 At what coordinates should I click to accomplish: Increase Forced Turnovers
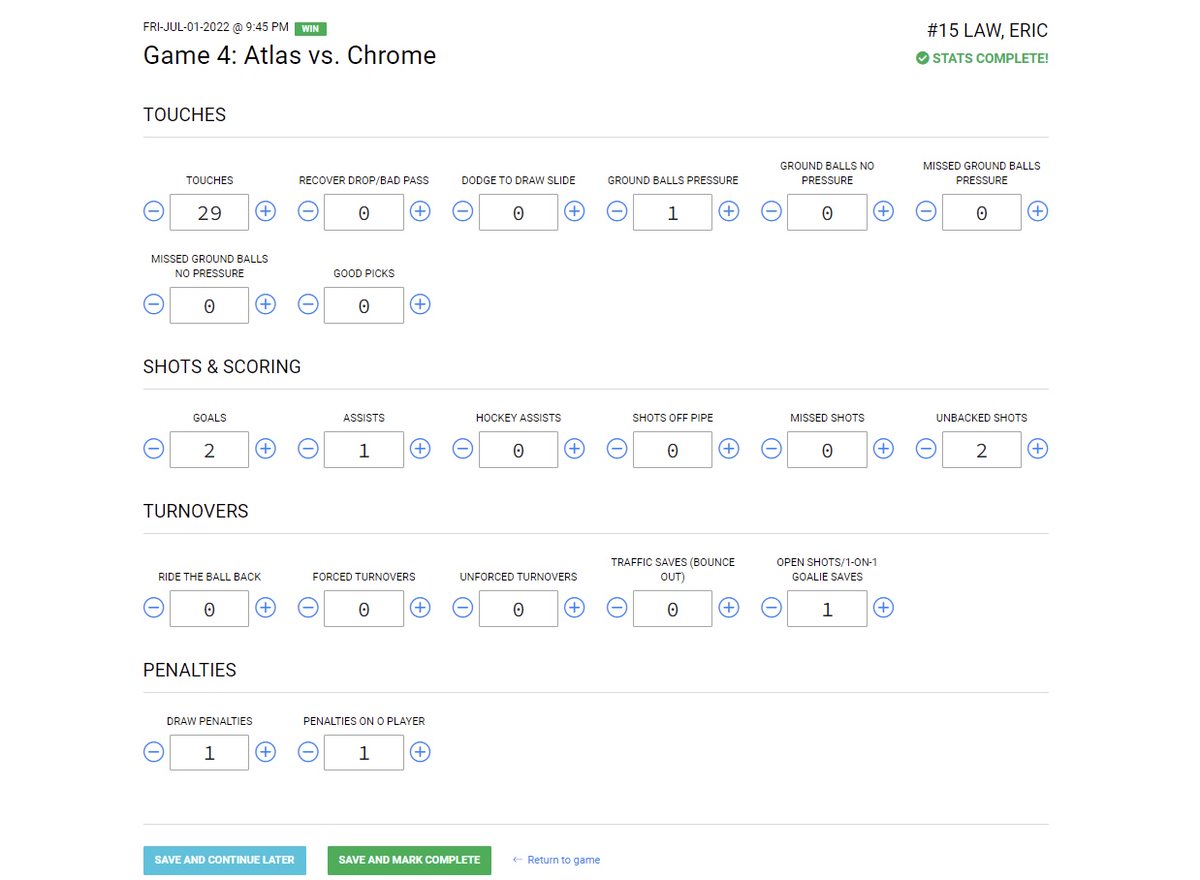pos(420,607)
